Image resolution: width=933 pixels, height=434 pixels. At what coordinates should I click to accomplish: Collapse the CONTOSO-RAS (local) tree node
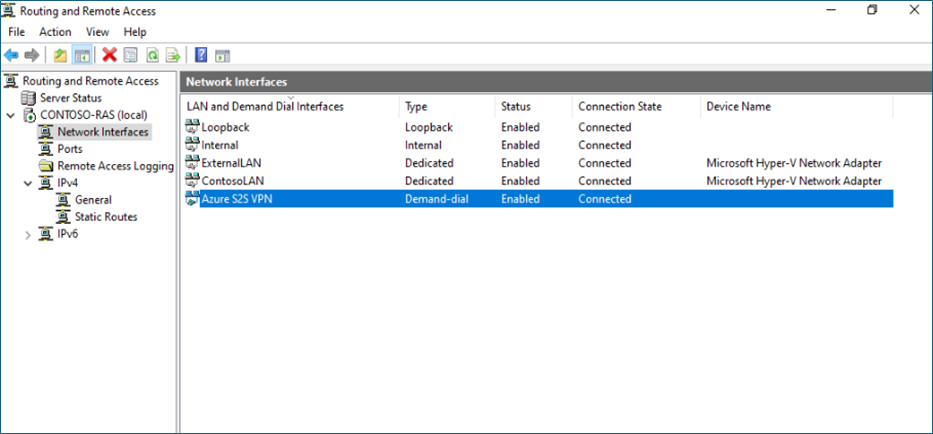coord(11,115)
